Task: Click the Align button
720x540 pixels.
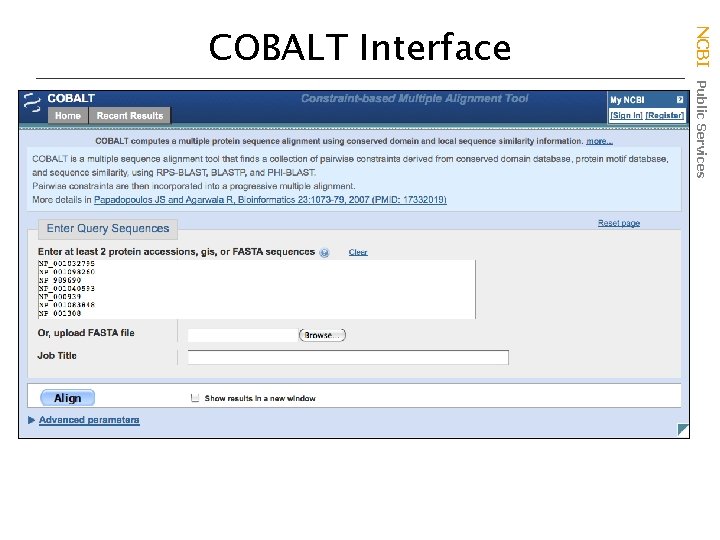Action: (68, 398)
